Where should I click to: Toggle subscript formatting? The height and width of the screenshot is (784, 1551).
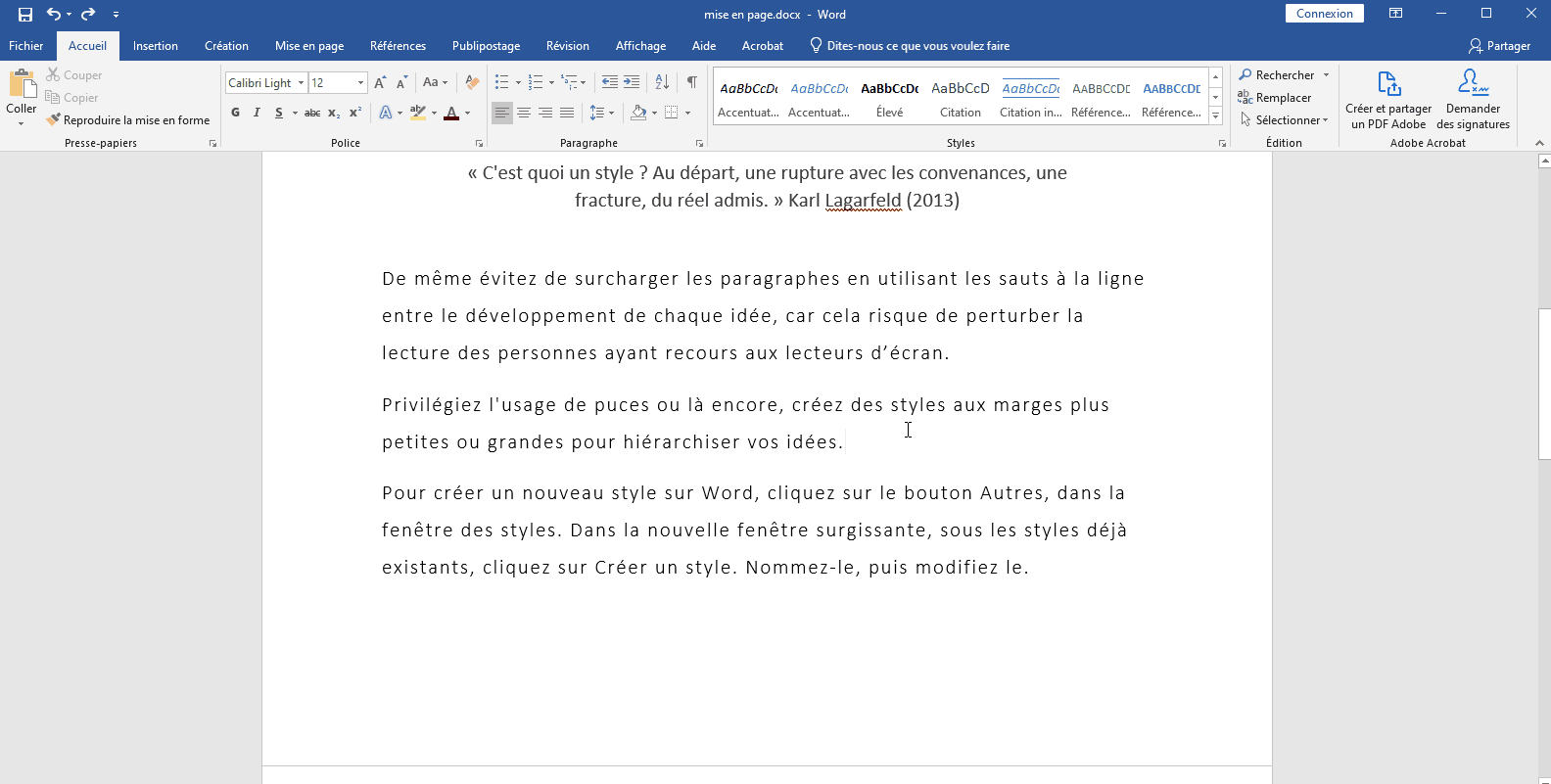334,113
